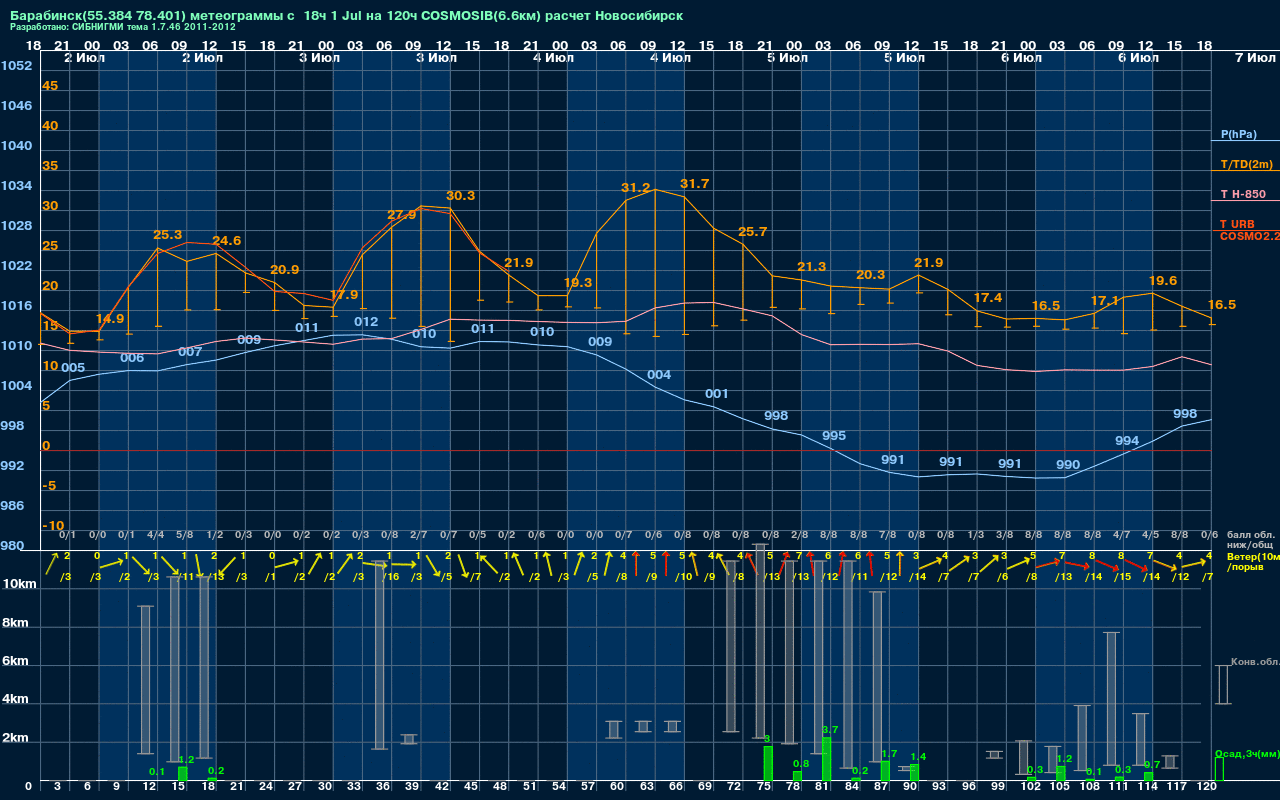This screenshot has width=1280, height=800.
Task: Click the pressure value 005
Action: pos(73,368)
